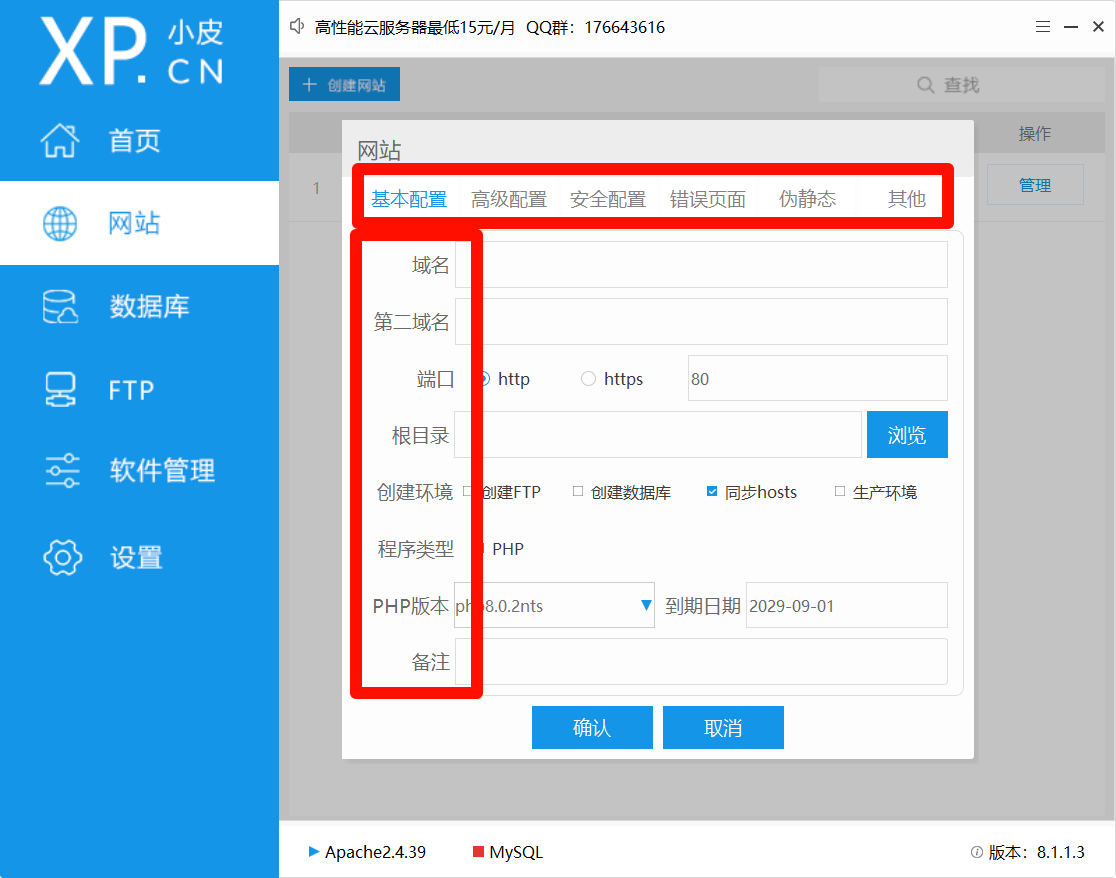Viewport: 1116px width, 878px height.
Task: Click the 到期日期 field 2029-09-01
Action: coord(847,605)
